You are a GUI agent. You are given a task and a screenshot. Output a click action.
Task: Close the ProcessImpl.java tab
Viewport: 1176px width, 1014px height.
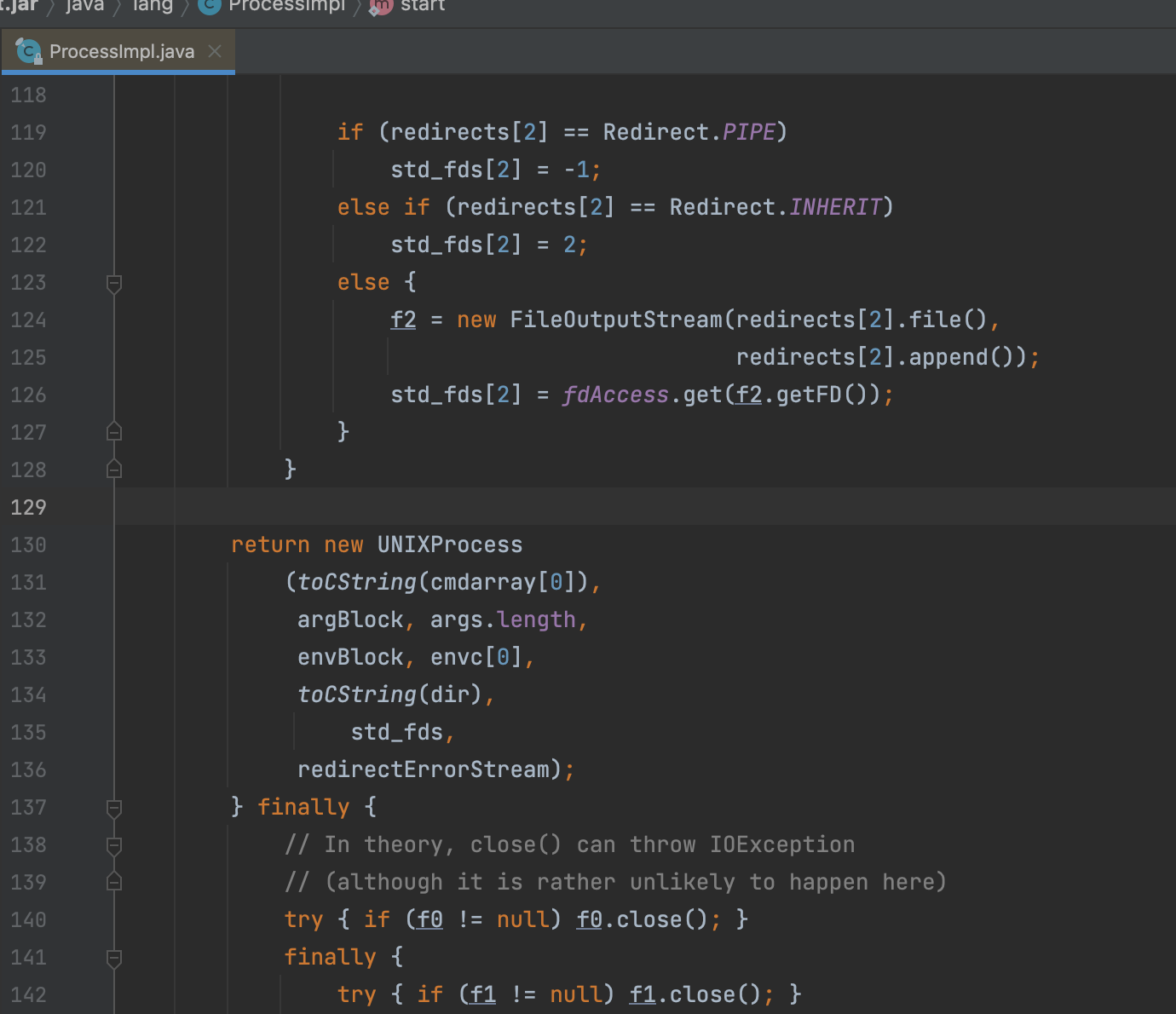[x=215, y=51]
